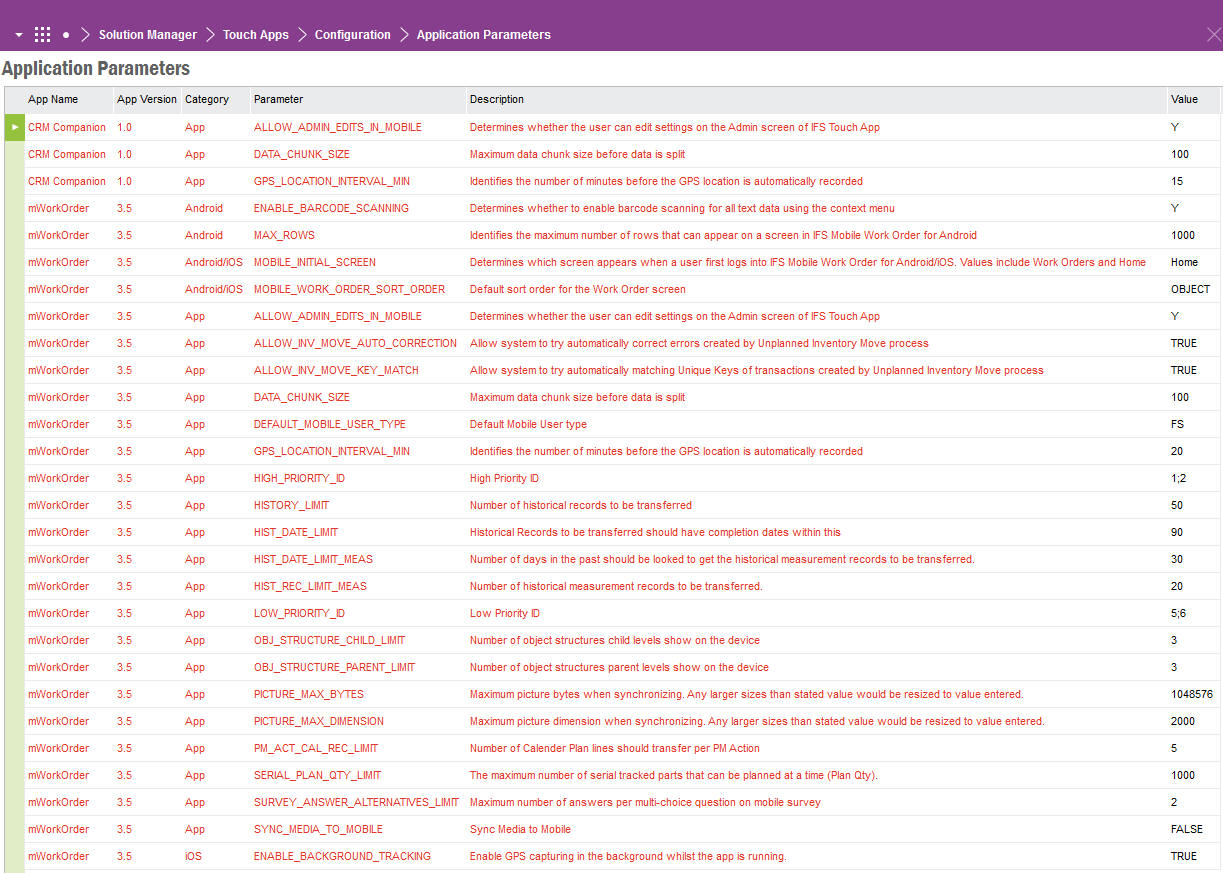Open the Configuration breadcrumb link

[x=352, y=35]
